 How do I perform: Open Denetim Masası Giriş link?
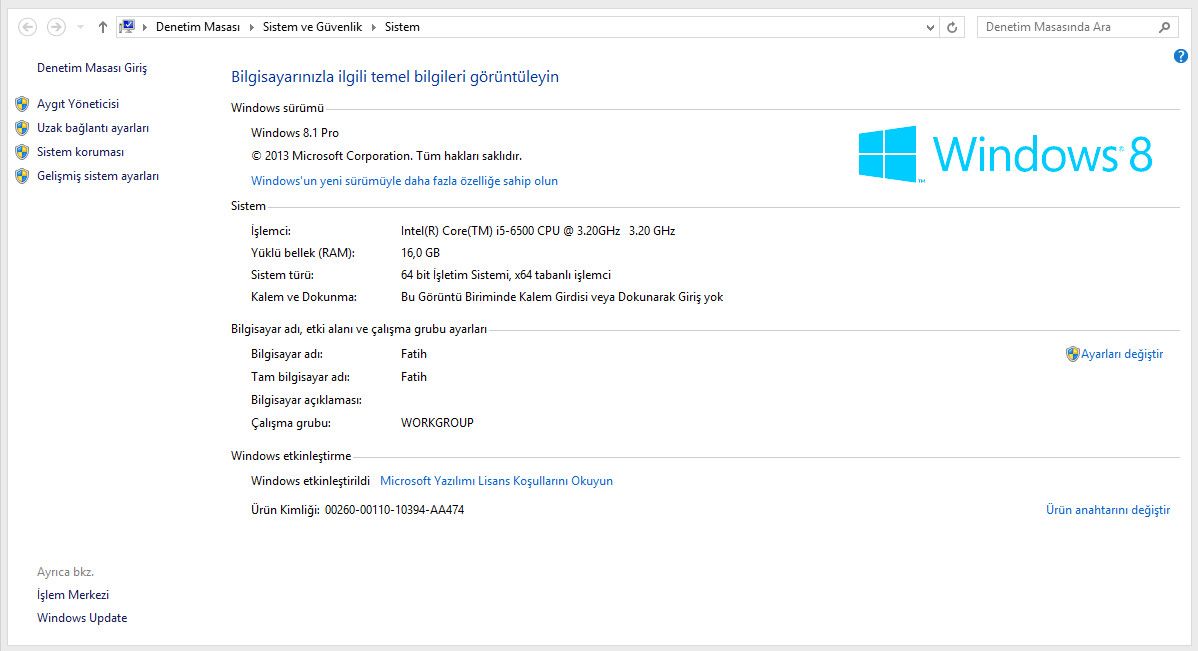pos(92,68)
